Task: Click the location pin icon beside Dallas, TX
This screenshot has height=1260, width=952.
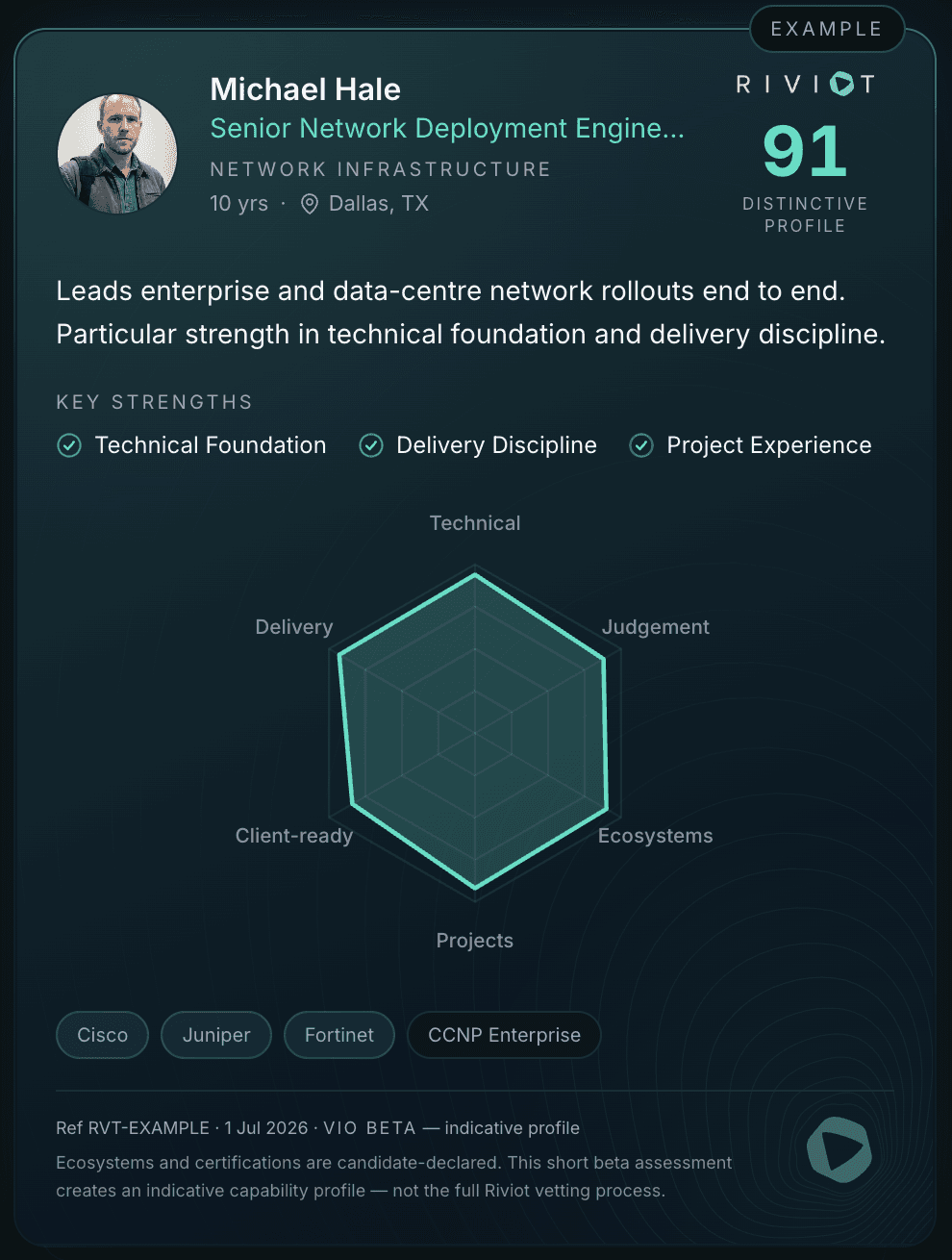Action: (310, 204)
